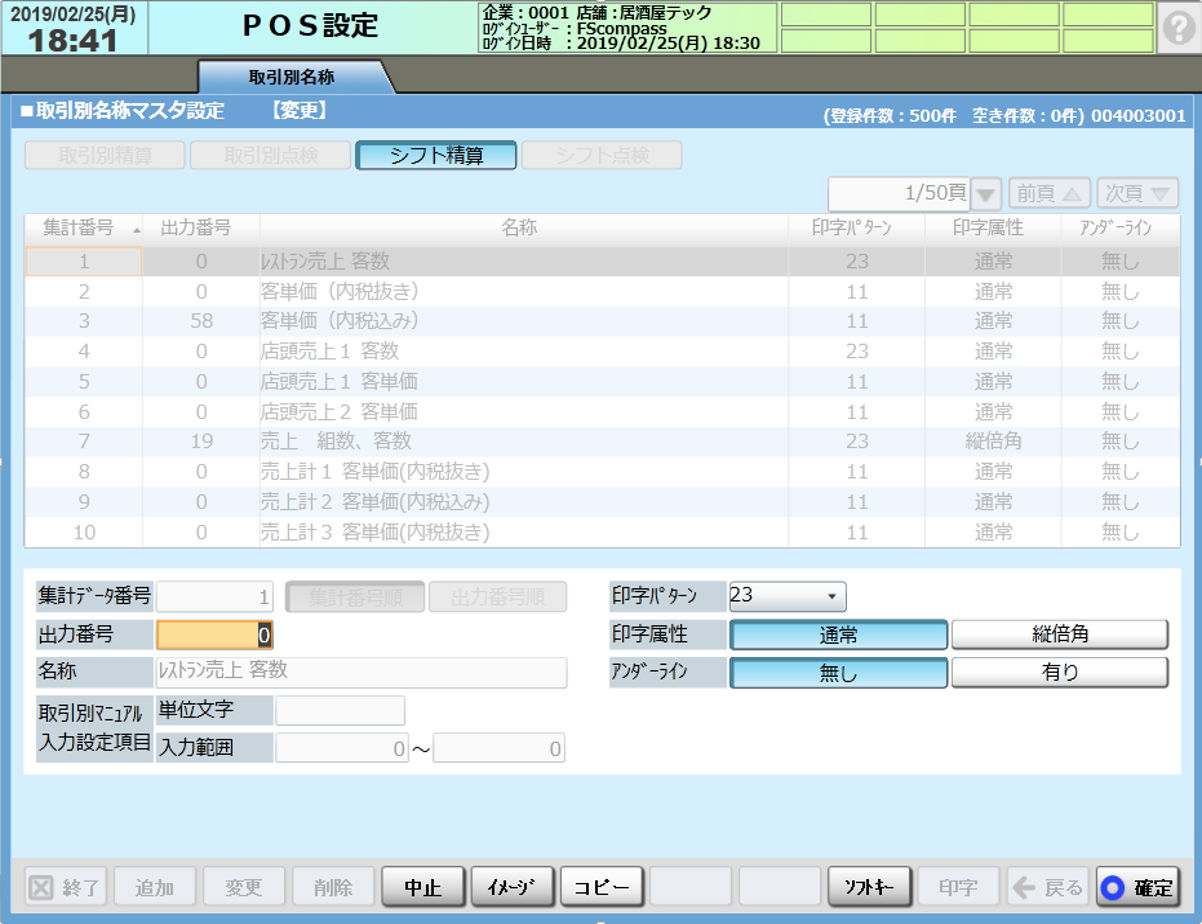
Task: Select row 客単価（内税抜き）
Action: [x=602, y=292]
